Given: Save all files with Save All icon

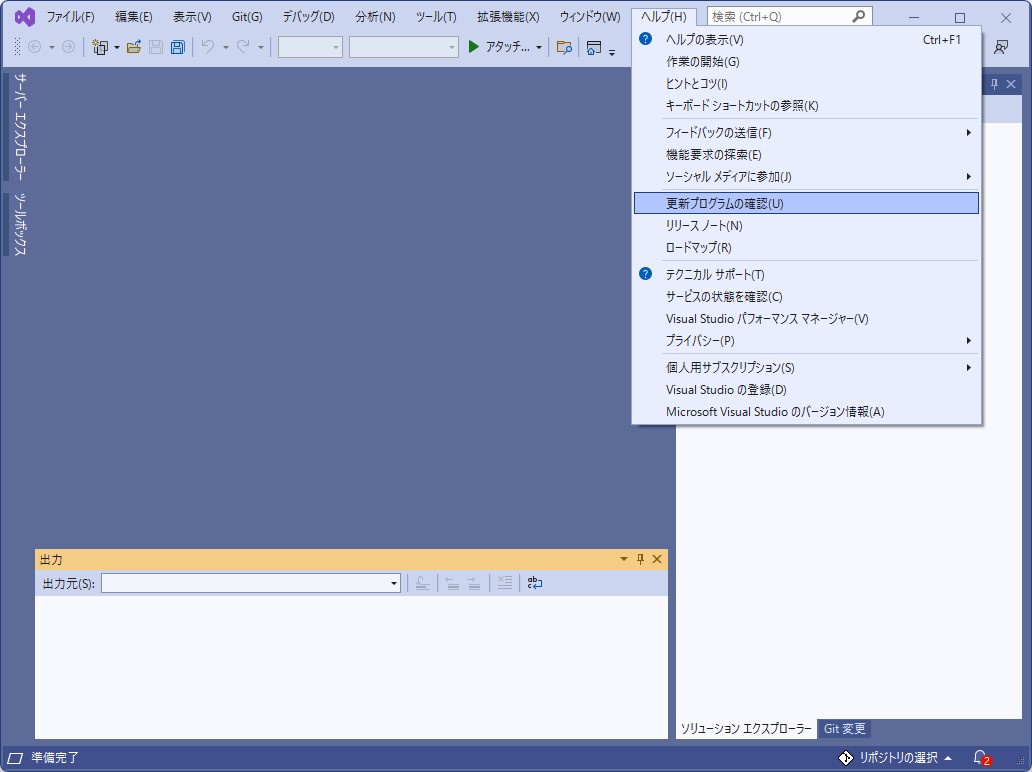Looking at the screenshot, I should 176,45.
